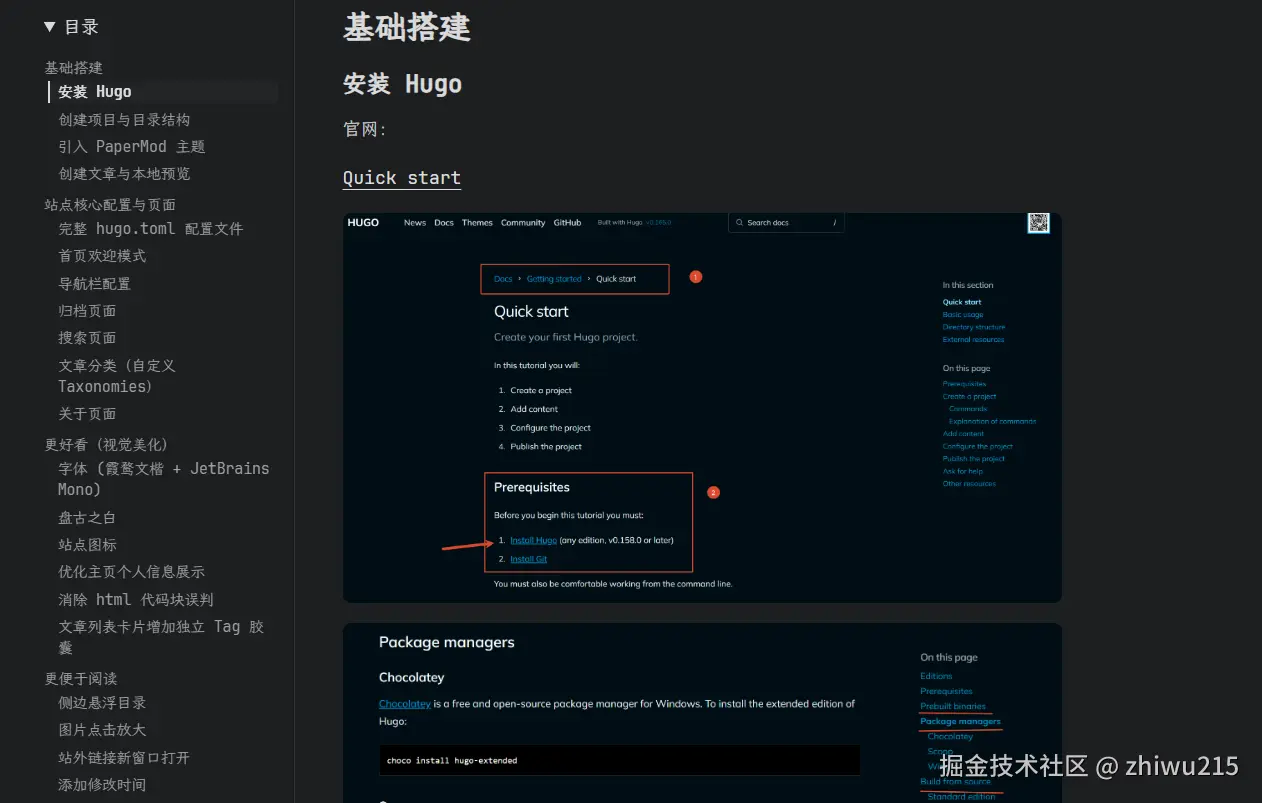Select 首页欢迎模式 in the contents list
The width and height of the screenshot is (1262, 803).
(102, 256)
